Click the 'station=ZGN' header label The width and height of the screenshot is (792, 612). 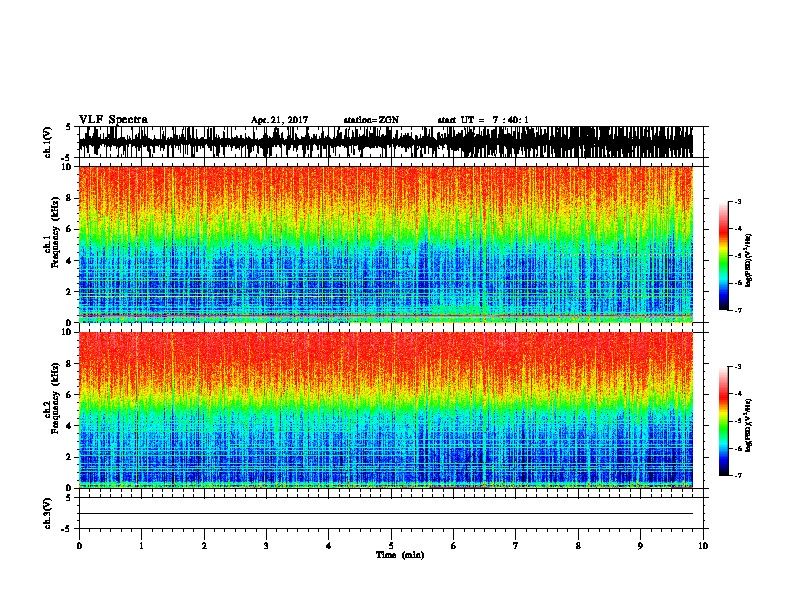coord(371,120)
